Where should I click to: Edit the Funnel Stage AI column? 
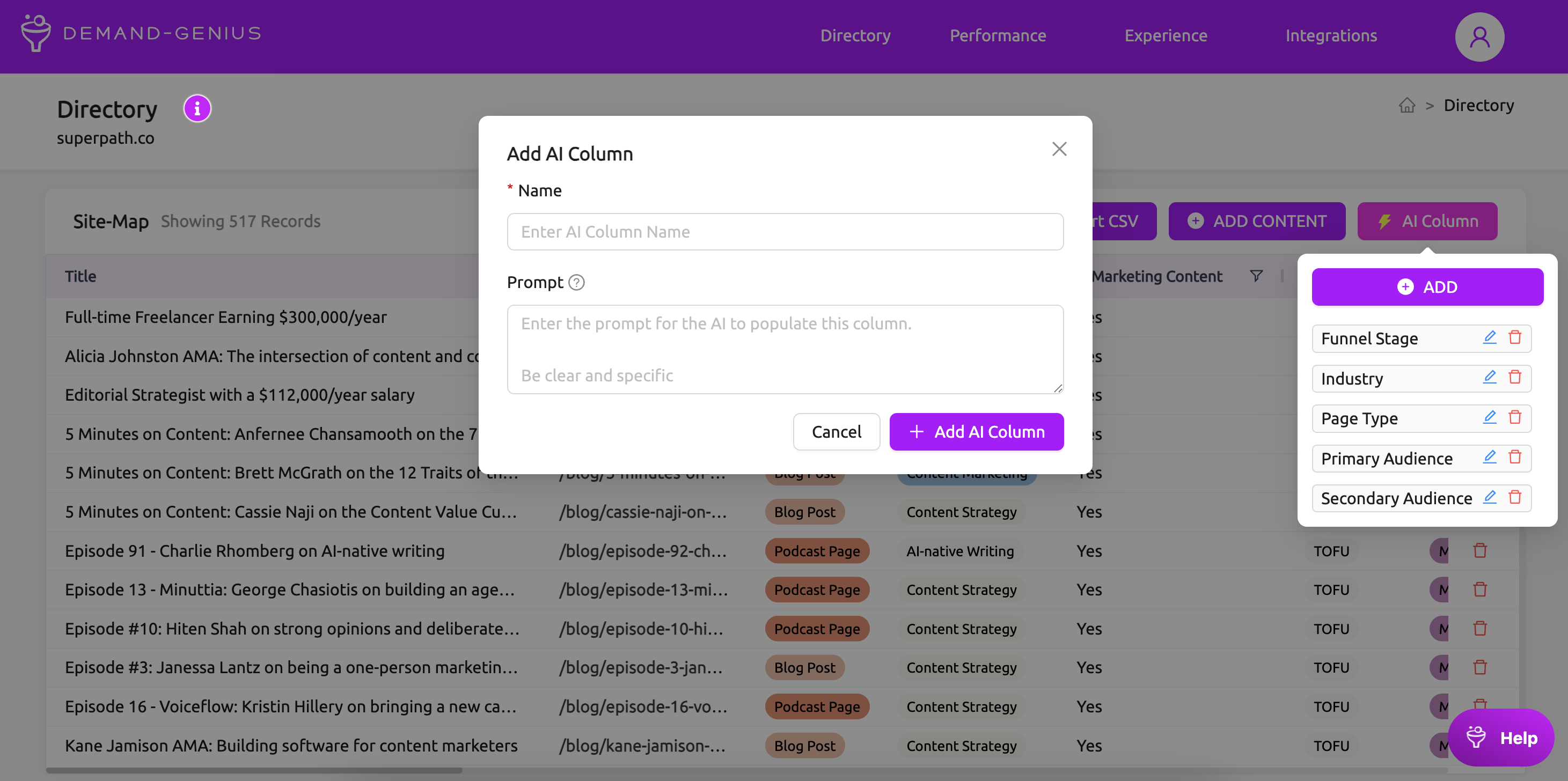coord(1489,337)
